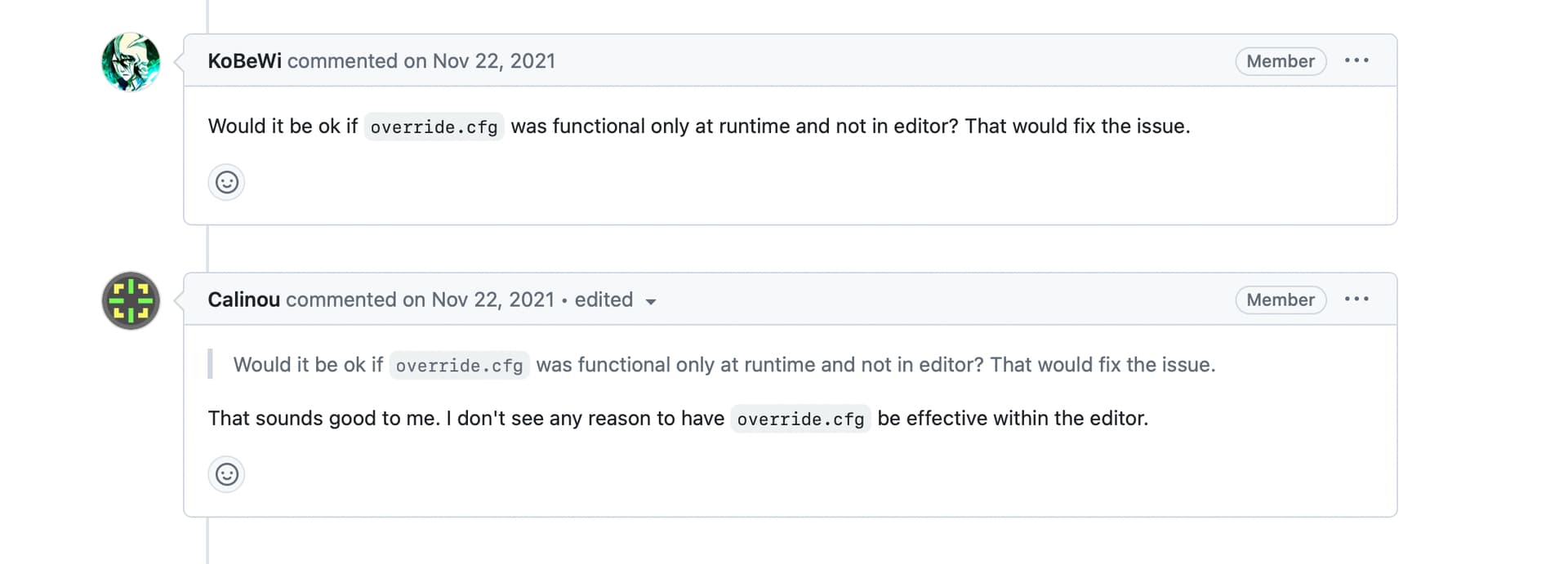Image resolution: width=1568 pixels, height=564 pixels.
Task: Open three-dot options menu on KoBeWi's comment
Action: (1356, 60)
